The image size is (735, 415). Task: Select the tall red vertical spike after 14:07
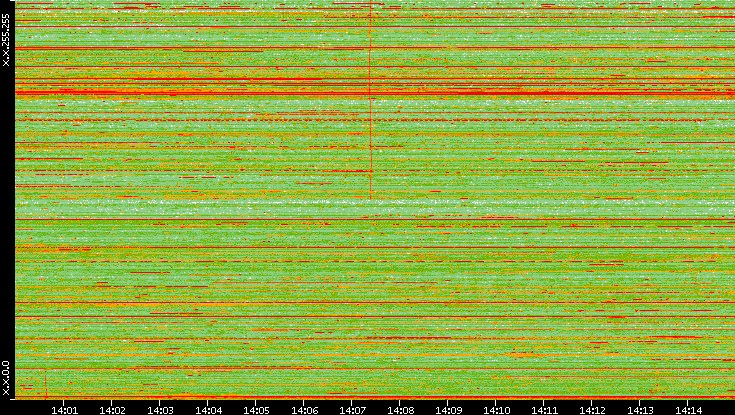coord(370,101)
